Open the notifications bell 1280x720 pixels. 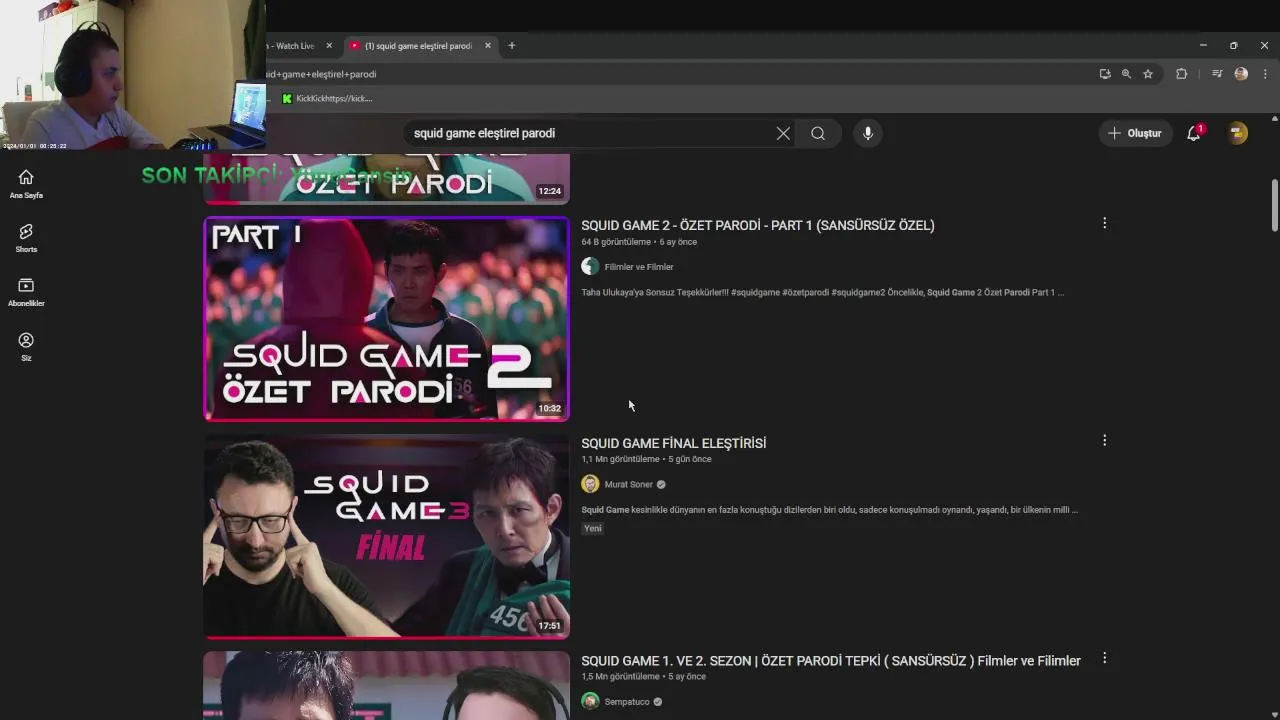1194,133
